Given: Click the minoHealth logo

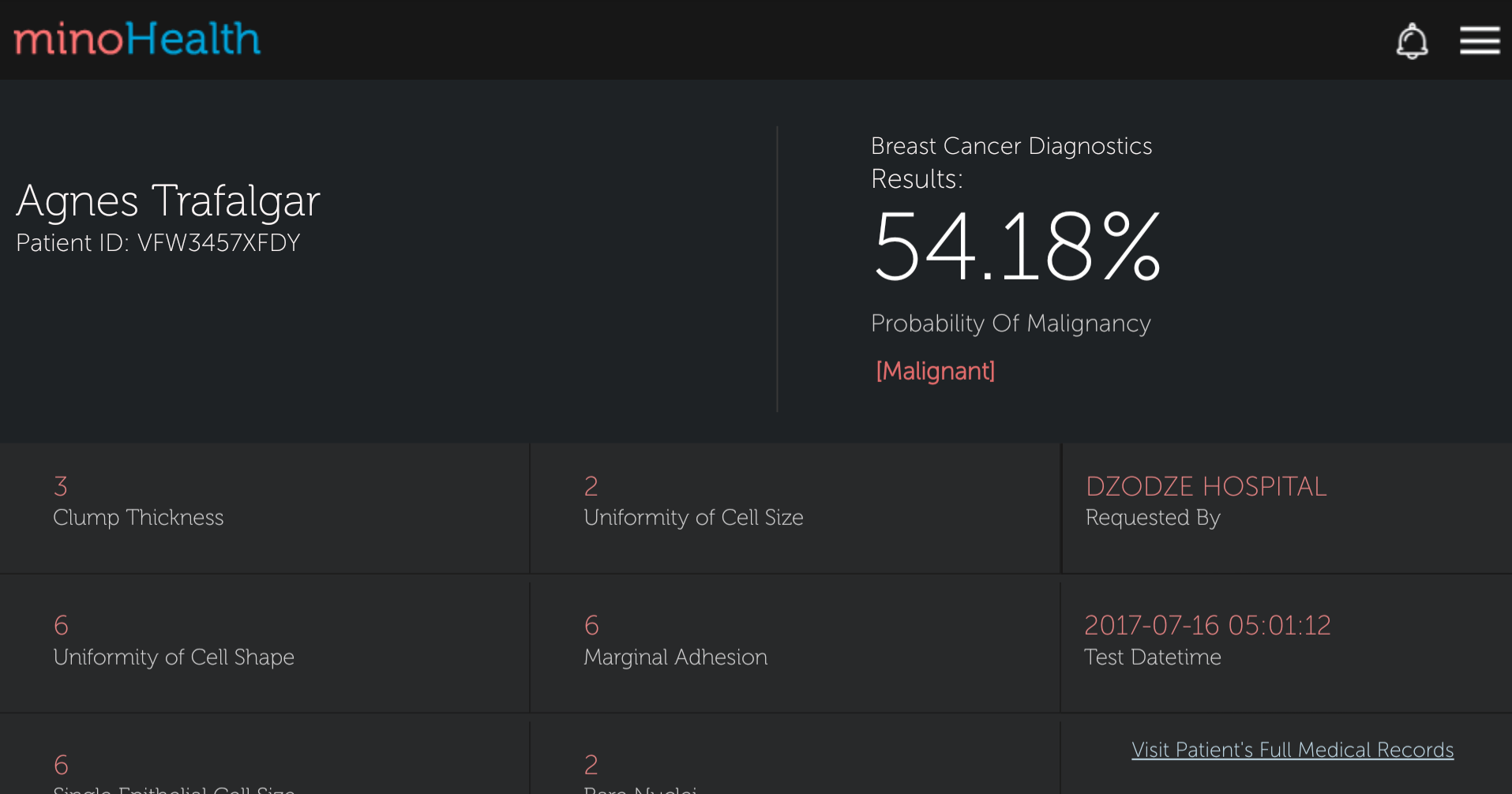Looking at the screenshot, I should (x=137, y=39).
